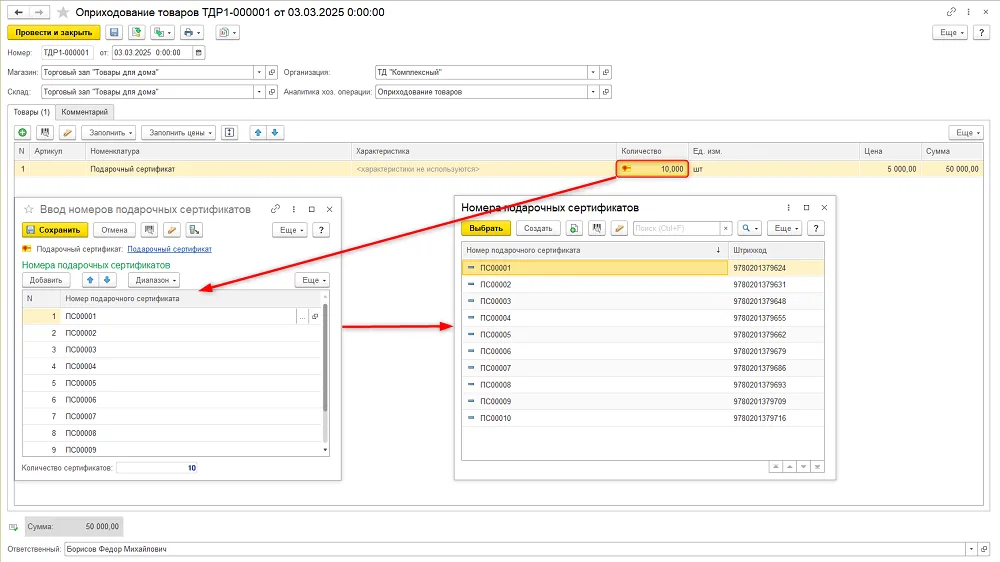This screenshot has width=1000, height=562.
Task: Click the Количество сертификатов field
Action: [x=157, y=468]
